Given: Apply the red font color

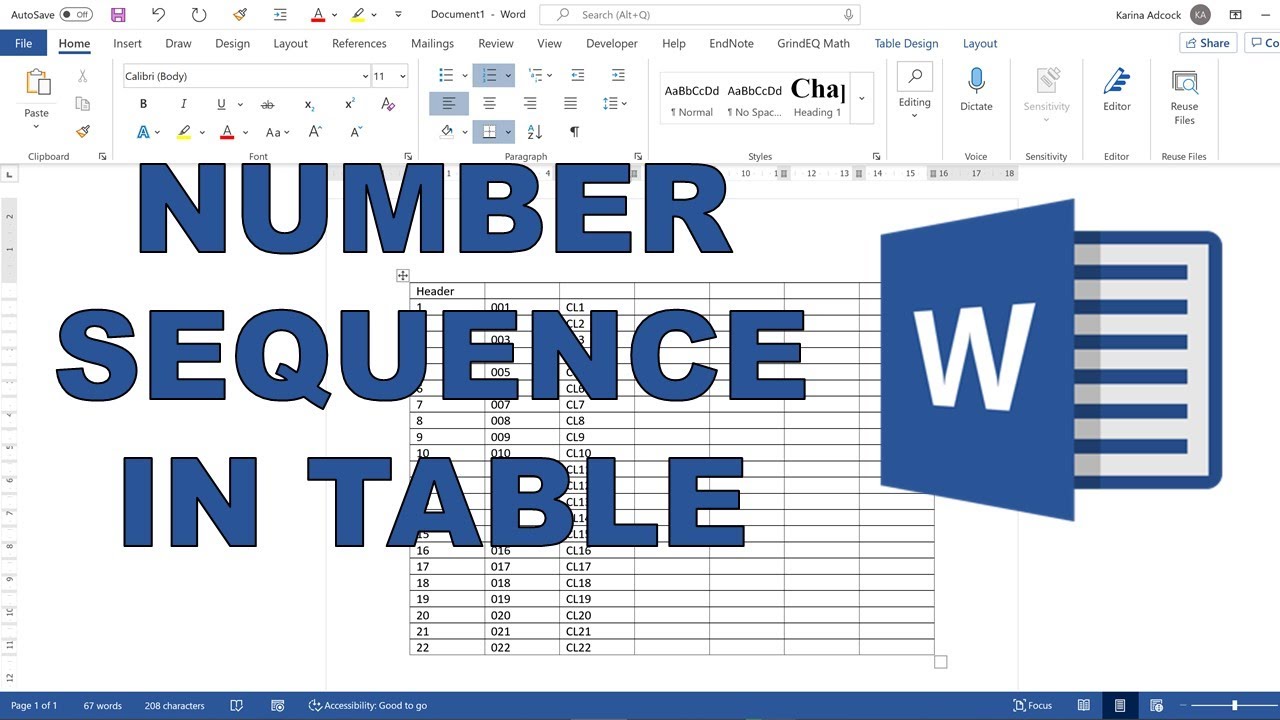Looking at the screenshot, I should [x=227, y=131].
